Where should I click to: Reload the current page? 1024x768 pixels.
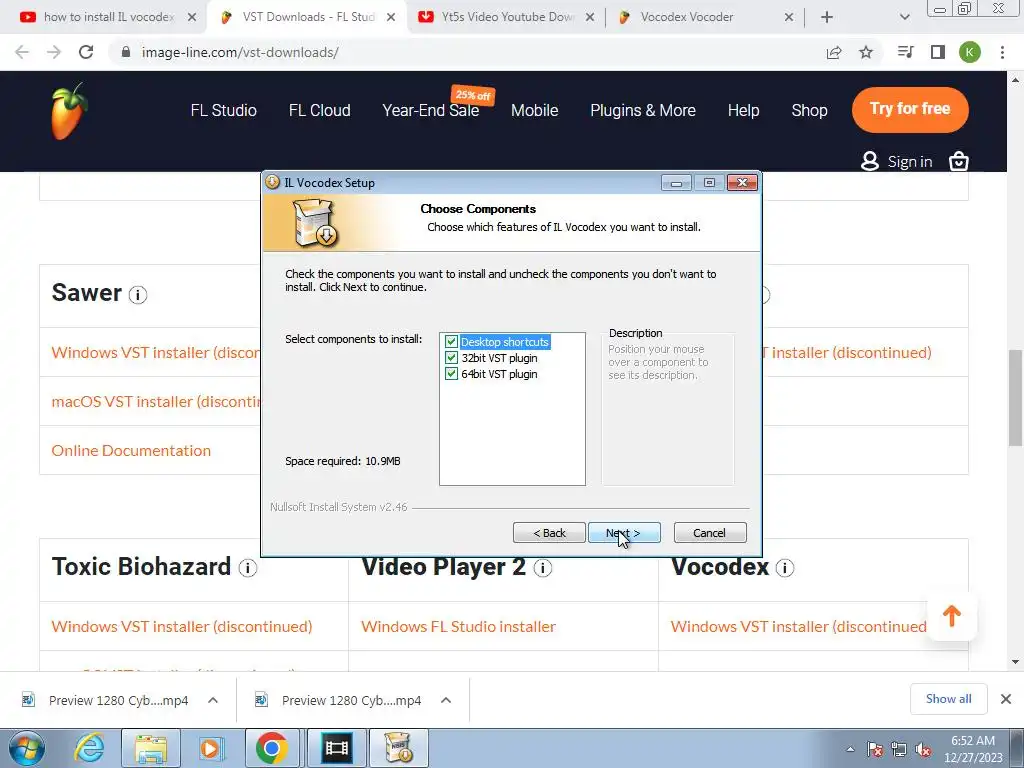86,52
